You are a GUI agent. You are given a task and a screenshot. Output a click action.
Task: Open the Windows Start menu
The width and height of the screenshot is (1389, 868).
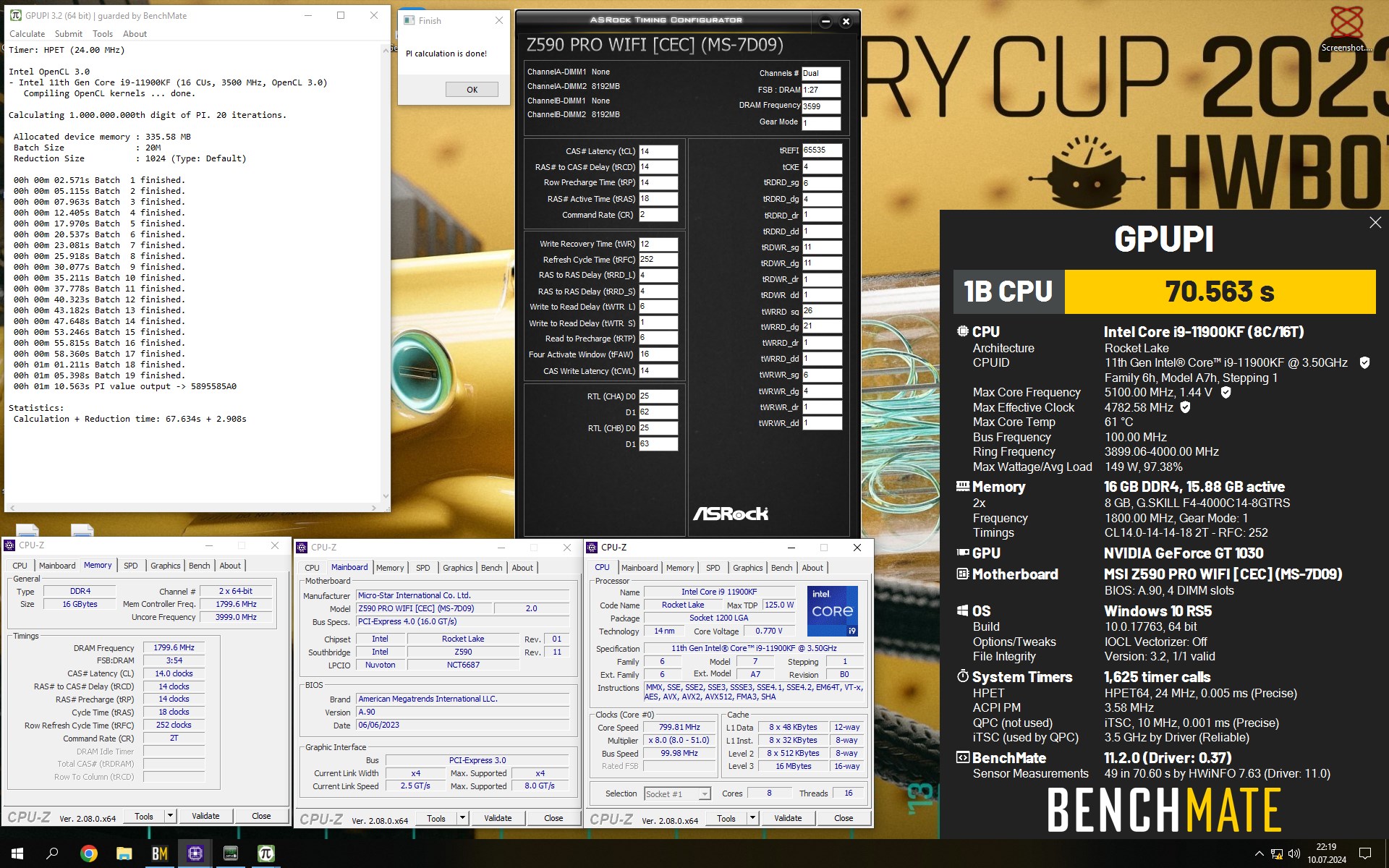pyautogui.click(x=17, y=854)
